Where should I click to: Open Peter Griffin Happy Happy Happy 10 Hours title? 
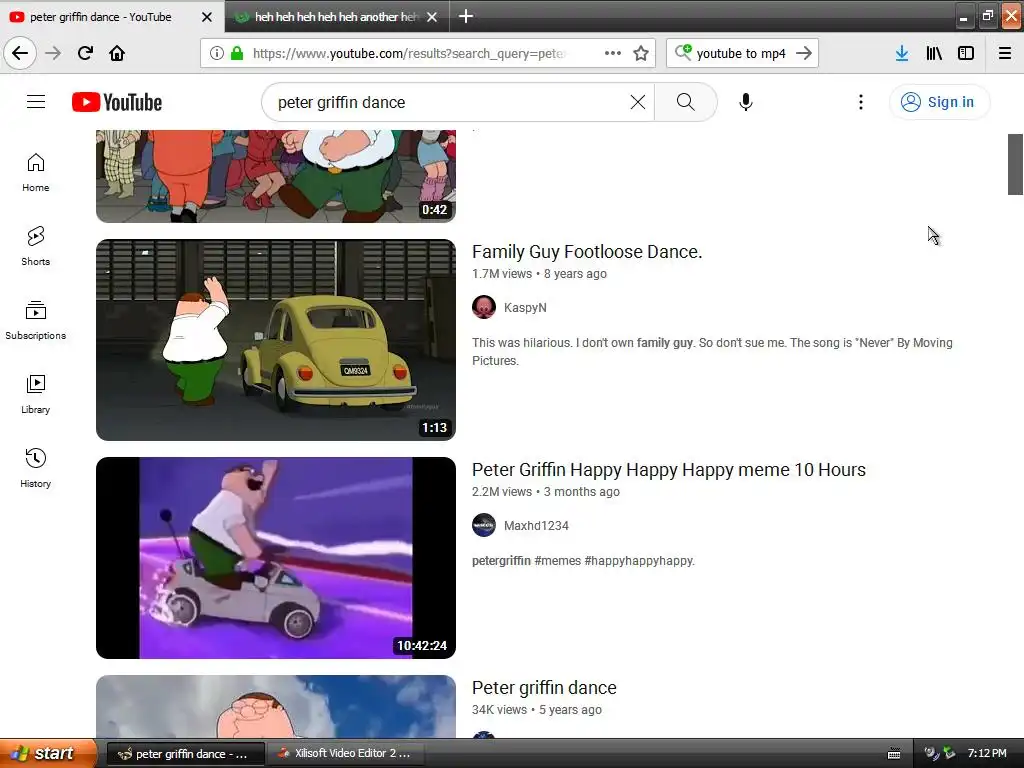(669, 470)
